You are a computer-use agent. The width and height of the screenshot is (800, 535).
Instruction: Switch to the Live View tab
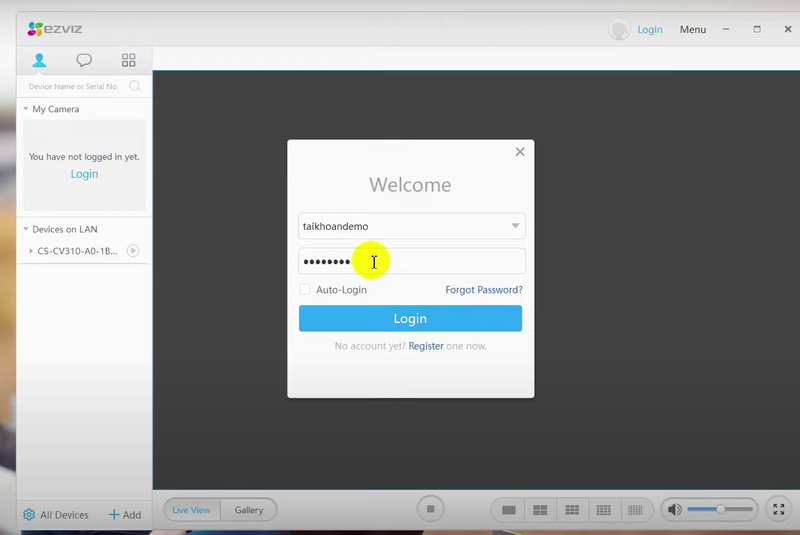point(191,509)
